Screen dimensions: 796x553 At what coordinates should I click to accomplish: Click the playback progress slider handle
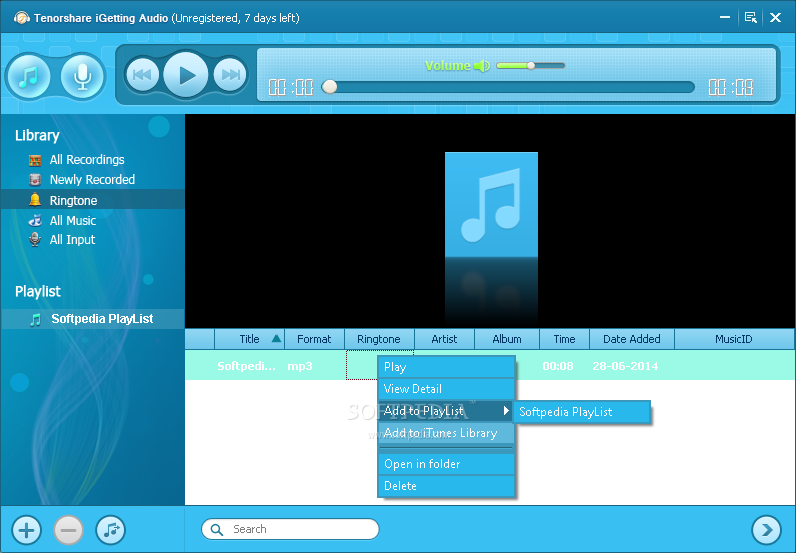pos(329,87)
